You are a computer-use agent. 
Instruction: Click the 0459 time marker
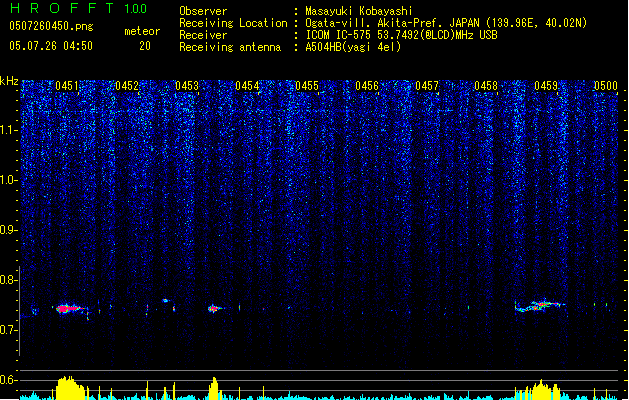click(x=546, y=86)
